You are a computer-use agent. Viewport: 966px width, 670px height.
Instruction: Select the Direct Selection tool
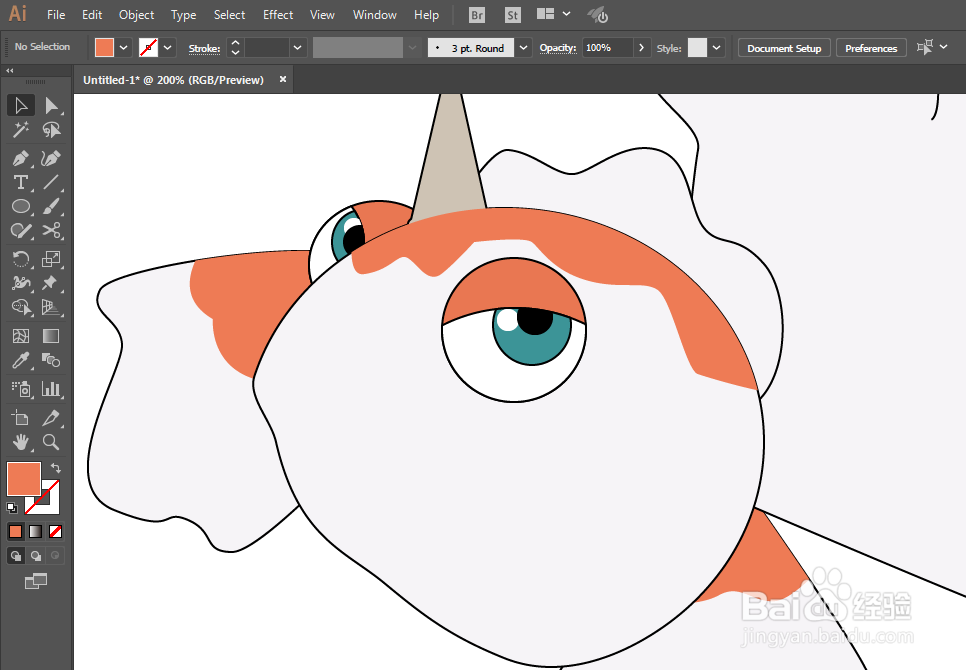(x=51, y=105)
